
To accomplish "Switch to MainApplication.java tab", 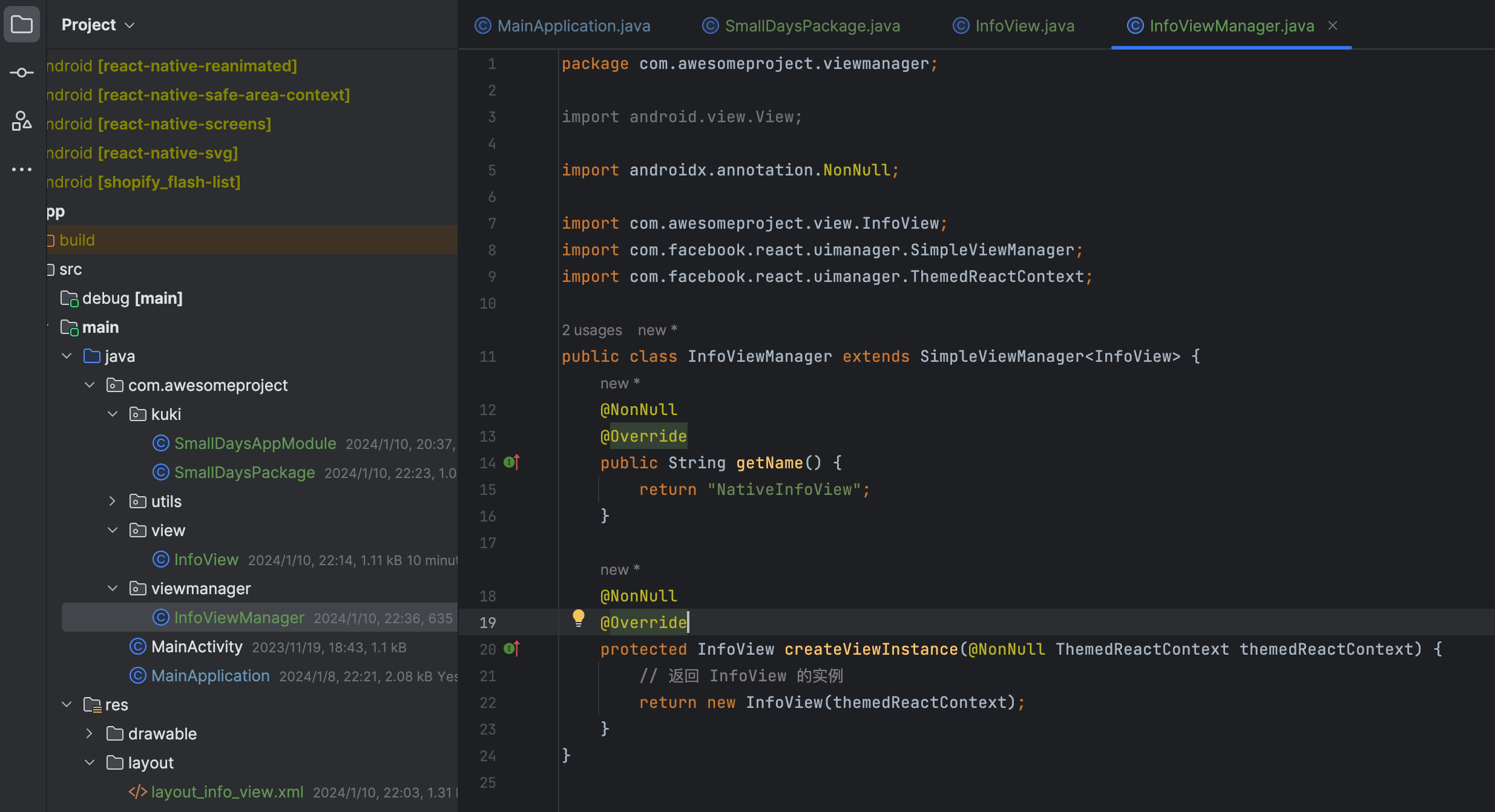I will click(563, 25).
